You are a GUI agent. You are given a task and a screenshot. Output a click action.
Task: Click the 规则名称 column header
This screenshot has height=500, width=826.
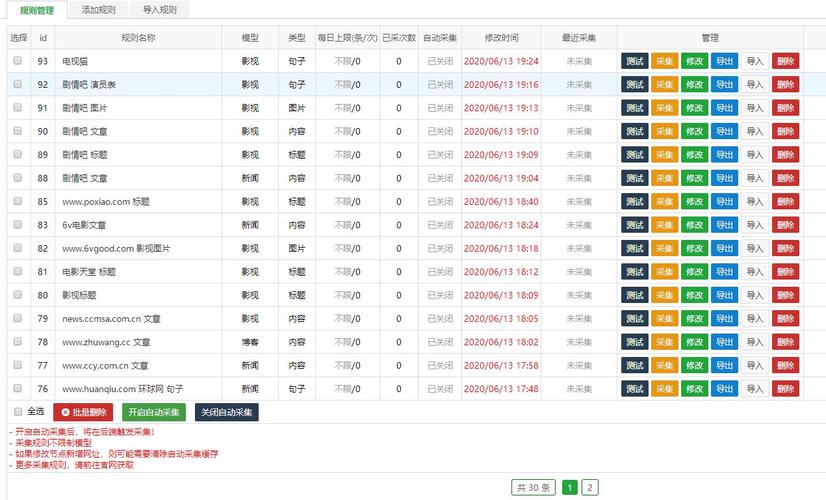[138, 38]
